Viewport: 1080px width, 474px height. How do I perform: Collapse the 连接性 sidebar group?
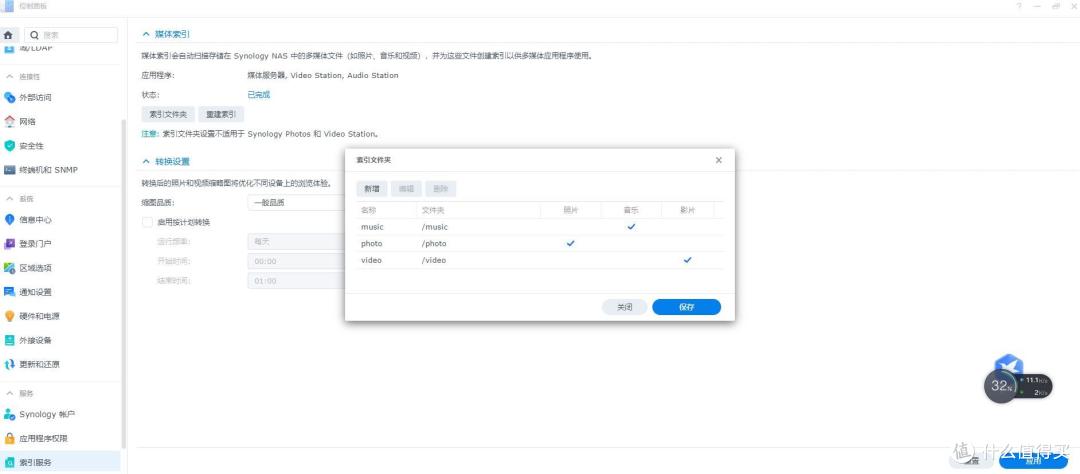point(9,76)
